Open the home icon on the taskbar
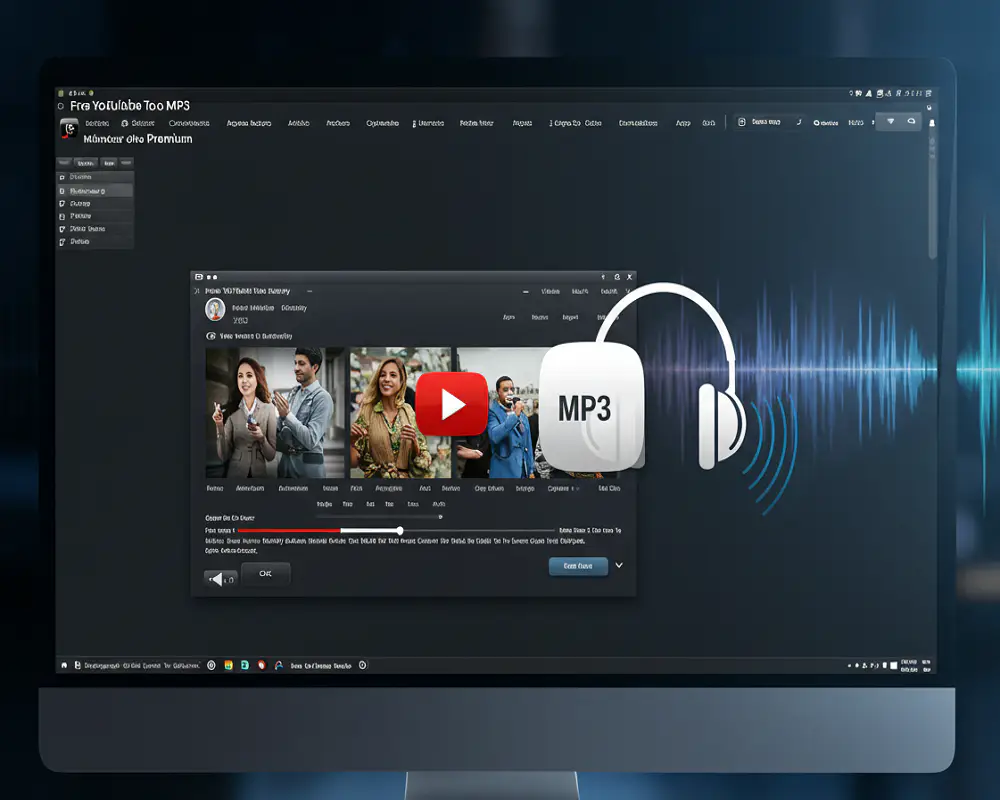 point(64,665)
